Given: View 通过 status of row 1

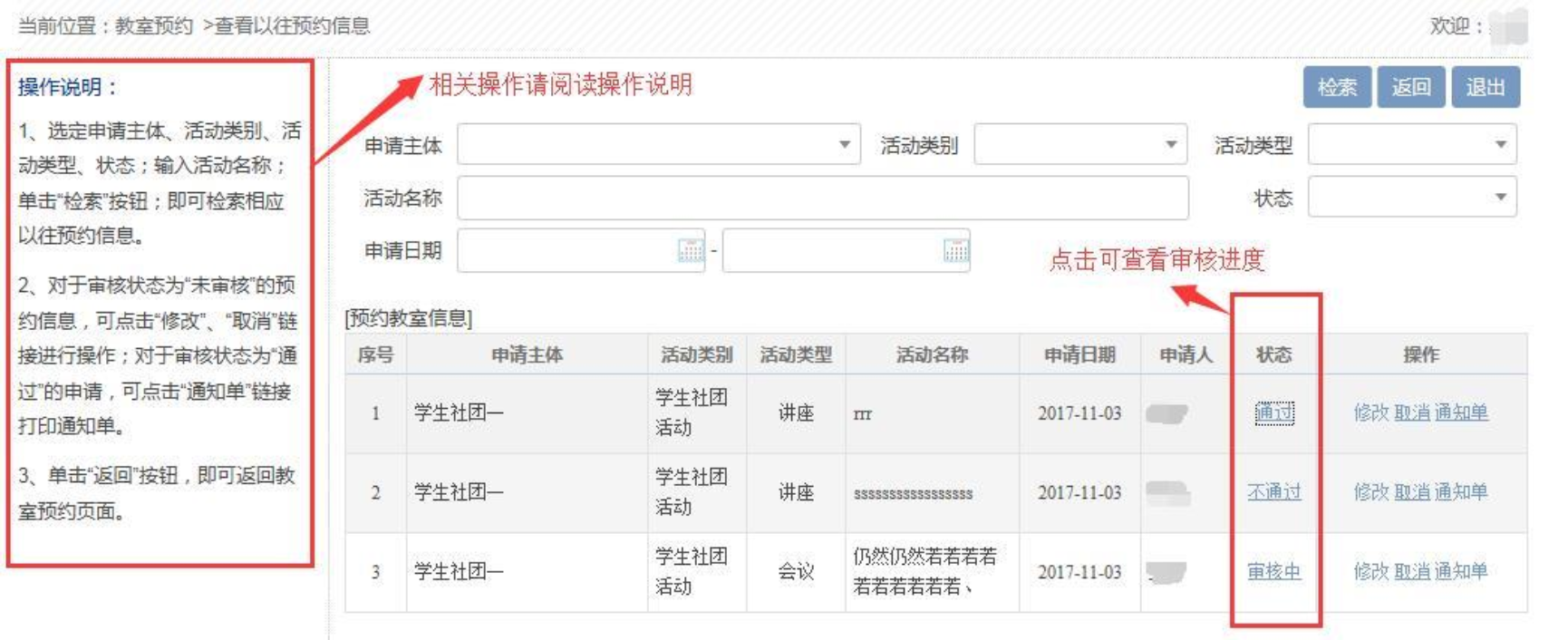Looking at the screenshot, I should [x=1273, y=413].
